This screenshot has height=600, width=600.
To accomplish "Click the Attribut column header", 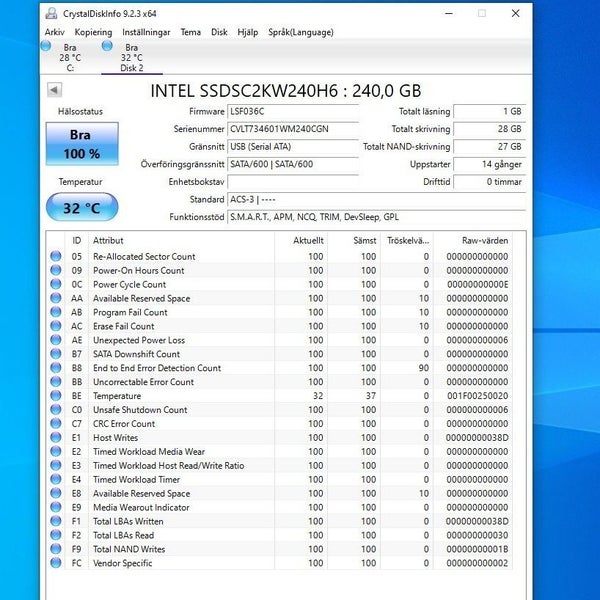I will point(181,240).
